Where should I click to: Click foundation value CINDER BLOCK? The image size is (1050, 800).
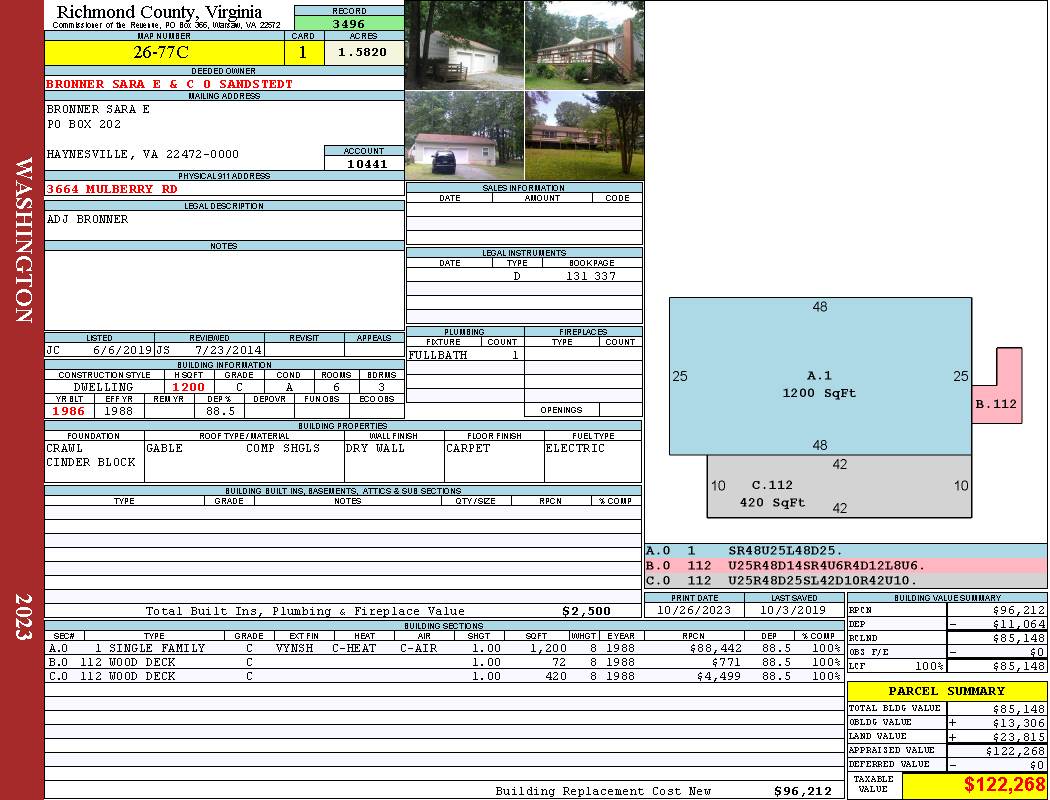[90, 462]
